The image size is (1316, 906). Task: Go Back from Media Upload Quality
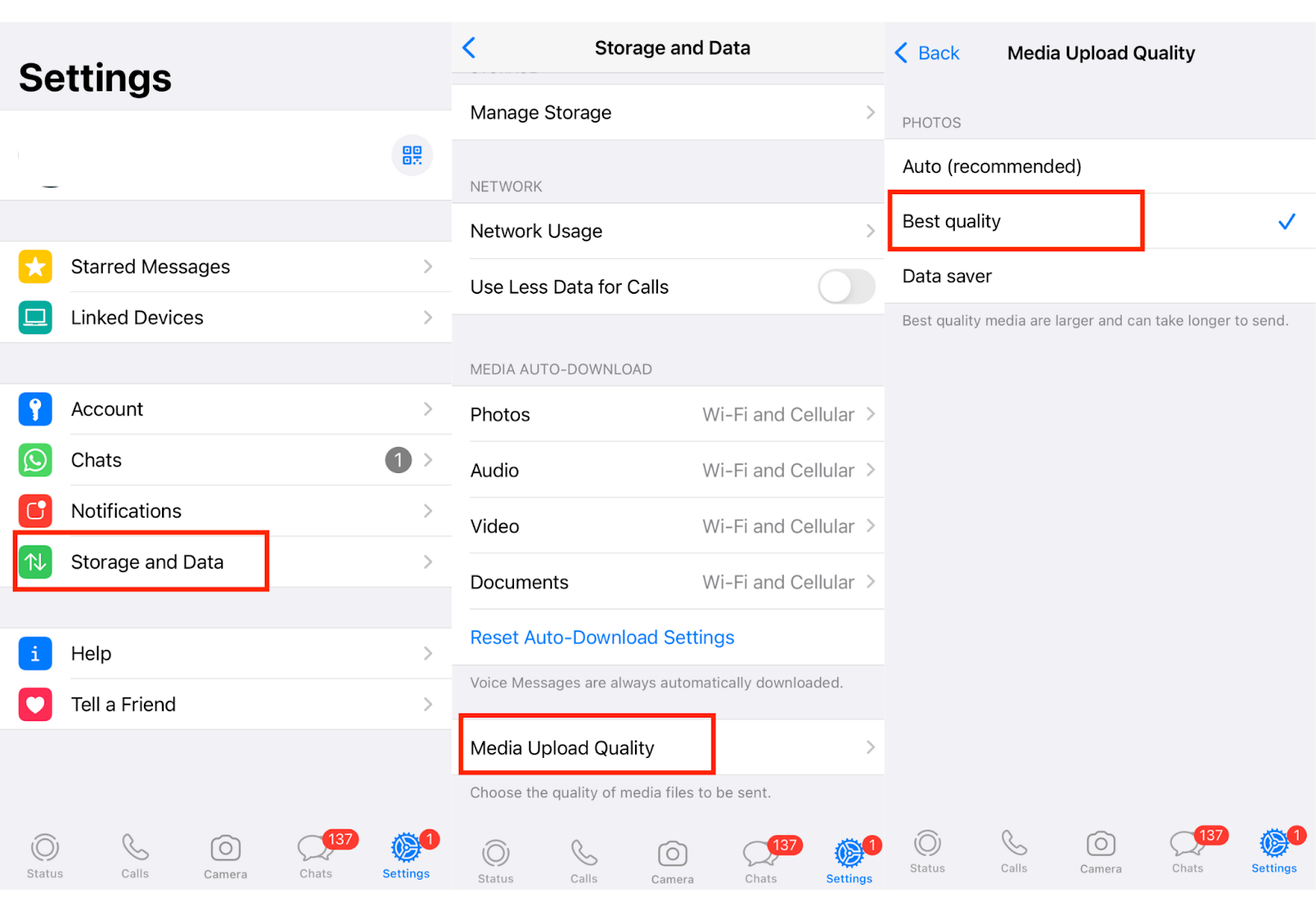point(927,53)
